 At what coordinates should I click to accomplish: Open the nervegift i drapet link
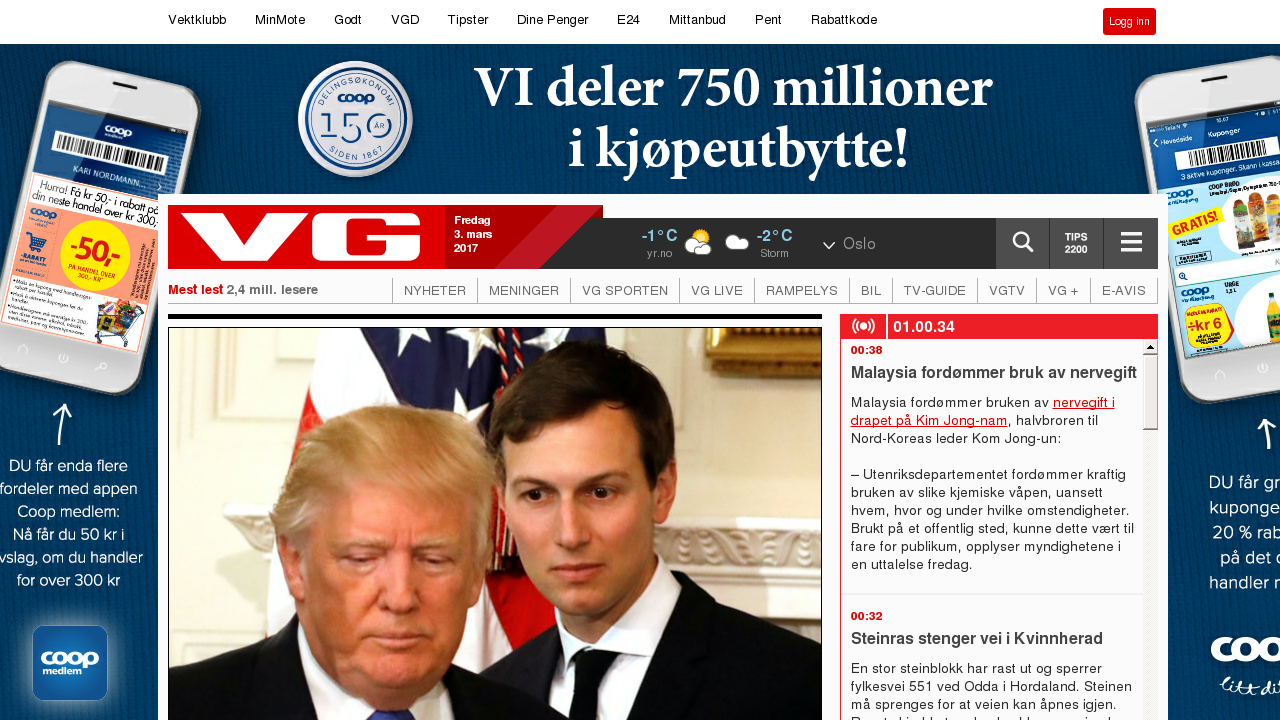click(x=983, y=411)
